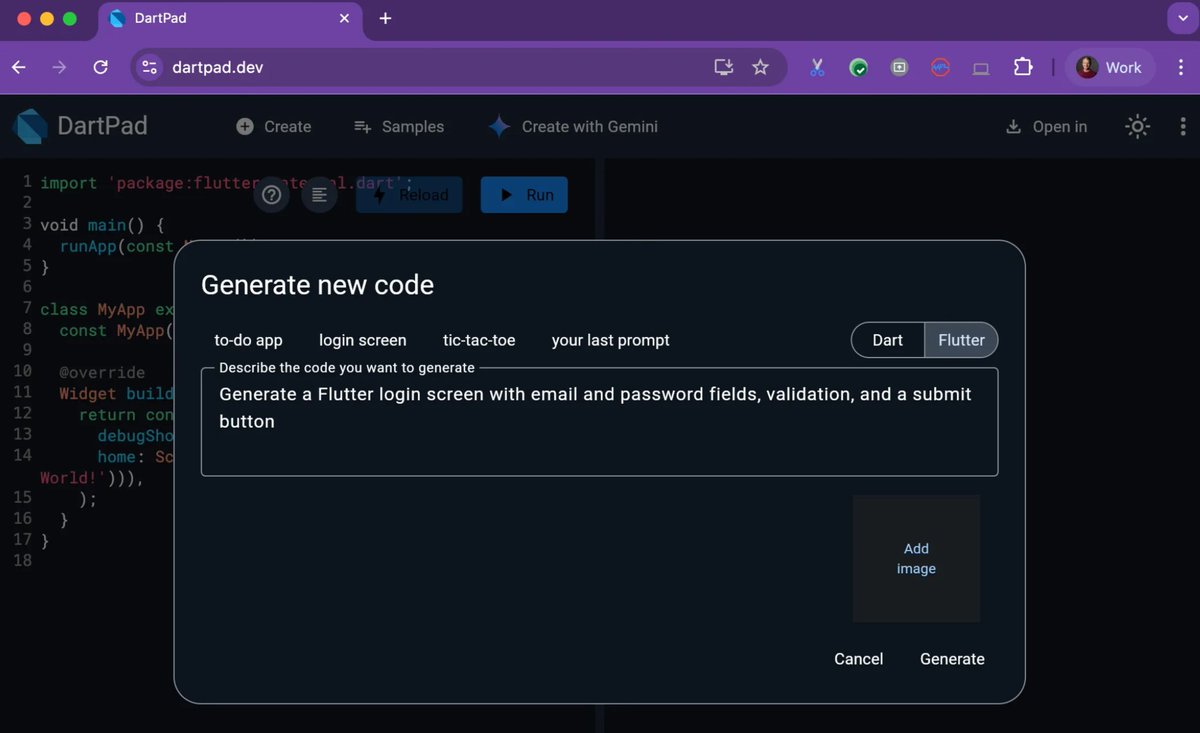Open the Samples menu

(x=399, y=126)
